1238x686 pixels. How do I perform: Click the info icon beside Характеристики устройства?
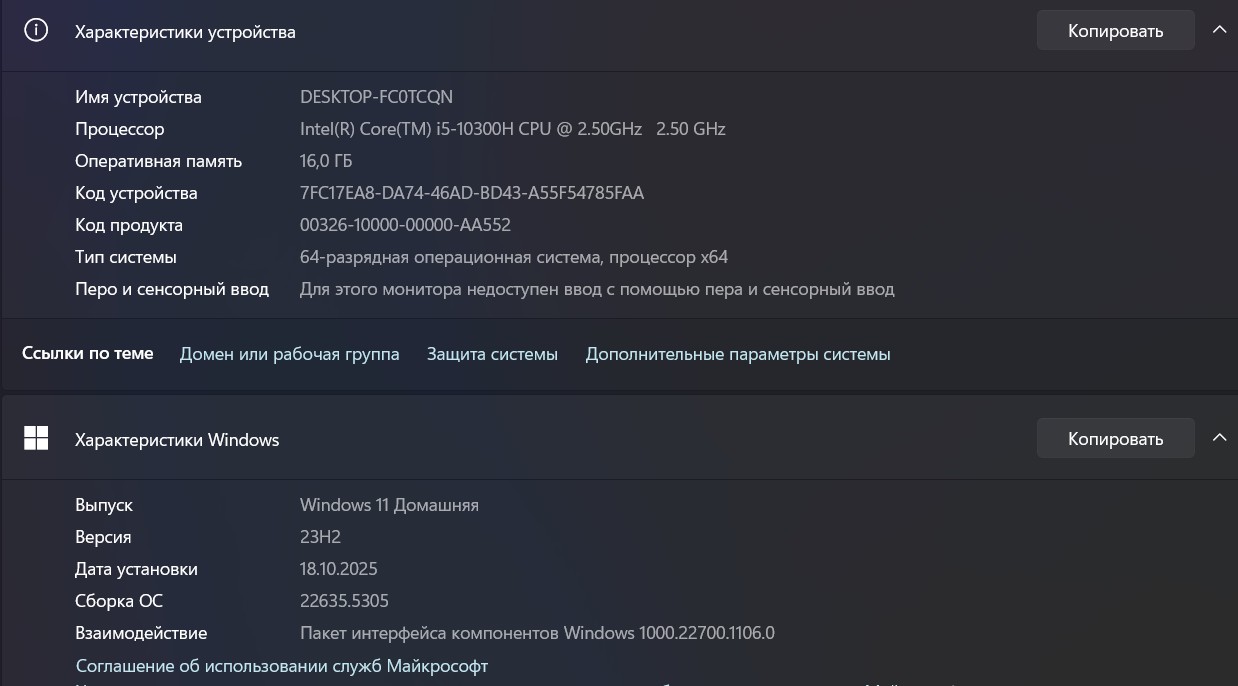(x=36, y=31)
